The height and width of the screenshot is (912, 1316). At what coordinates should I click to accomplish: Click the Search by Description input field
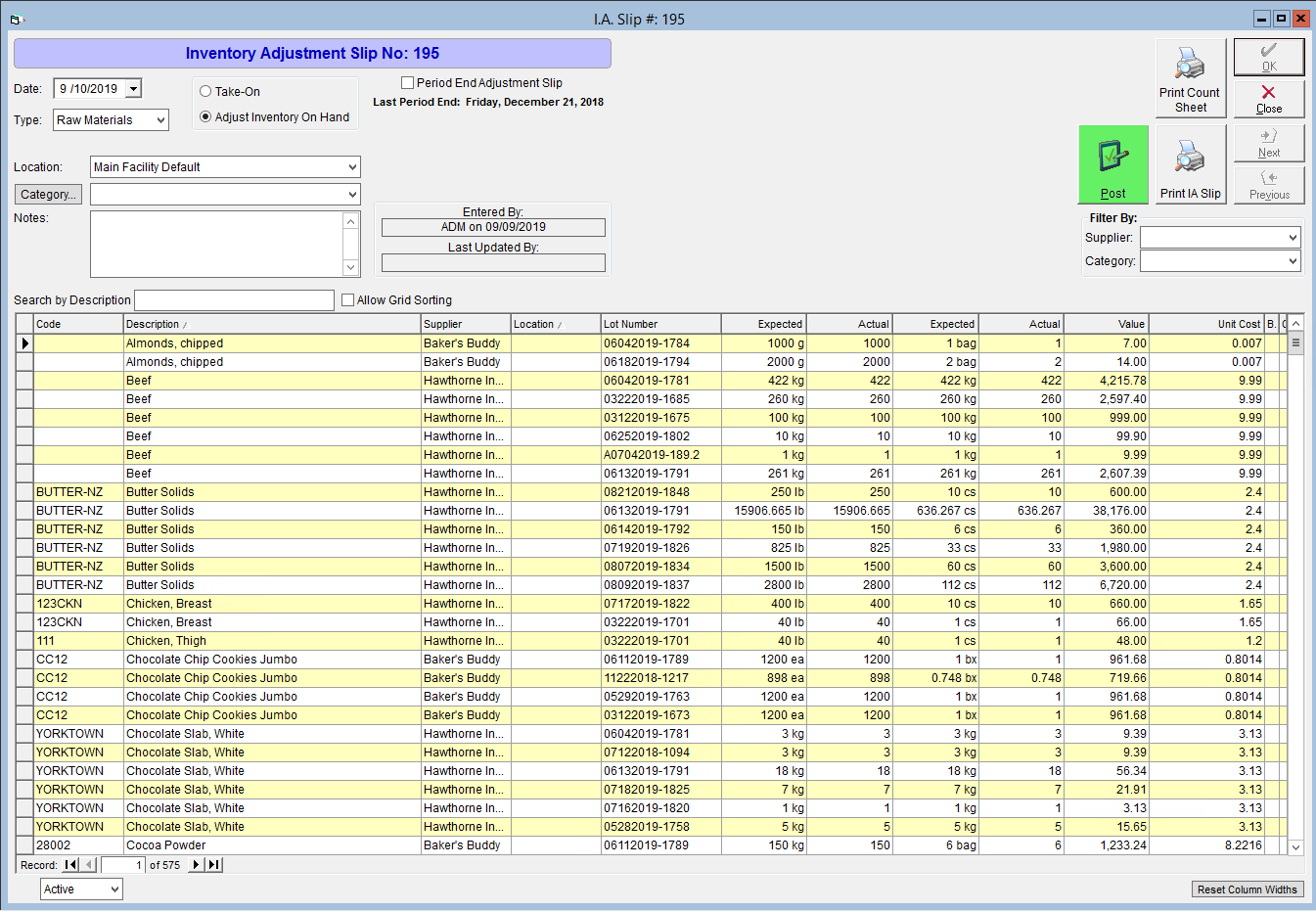click(x=234, y=300)
